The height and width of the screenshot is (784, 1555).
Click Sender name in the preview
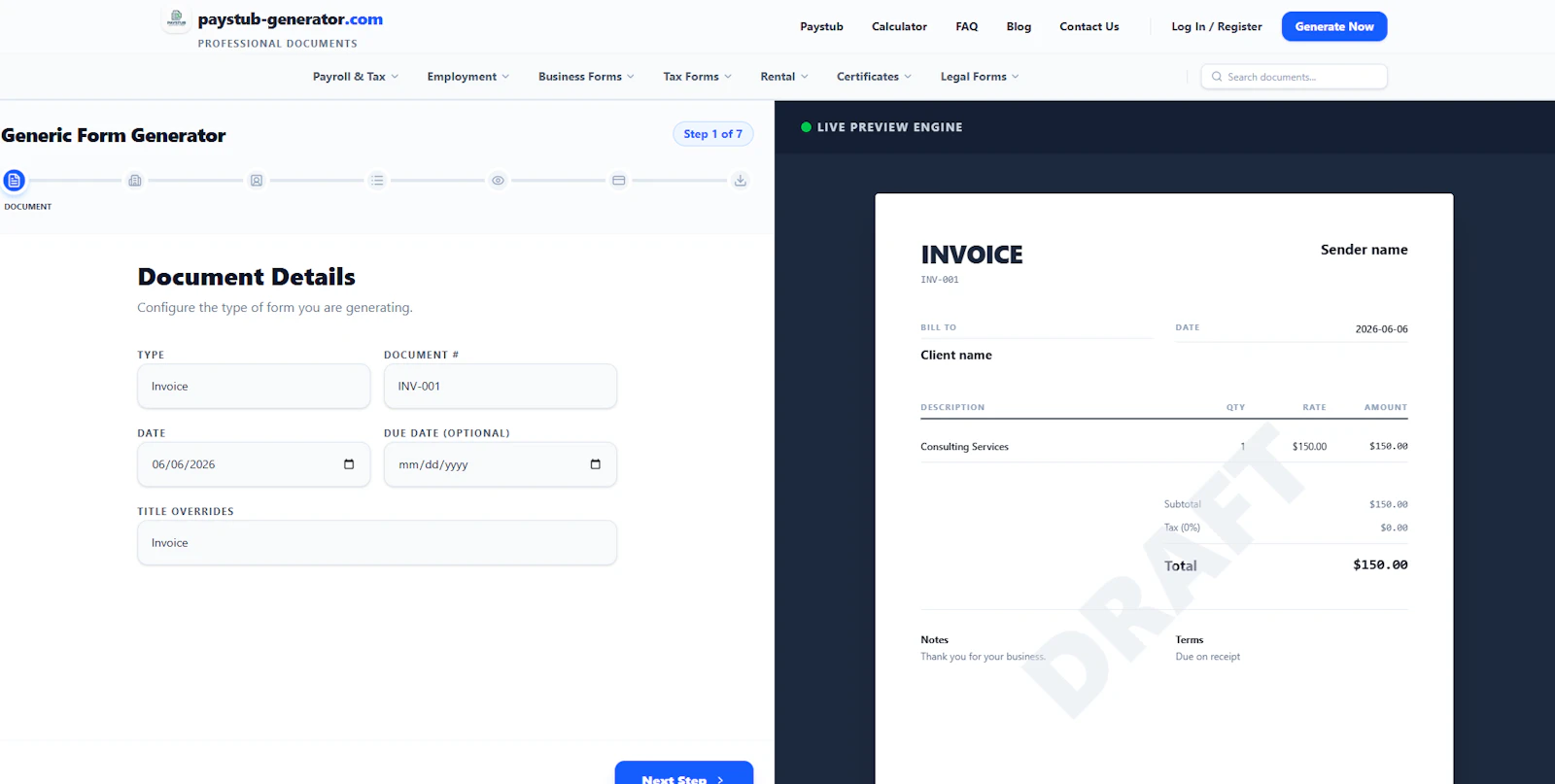pyautogui.click(x=1365, y=250)
